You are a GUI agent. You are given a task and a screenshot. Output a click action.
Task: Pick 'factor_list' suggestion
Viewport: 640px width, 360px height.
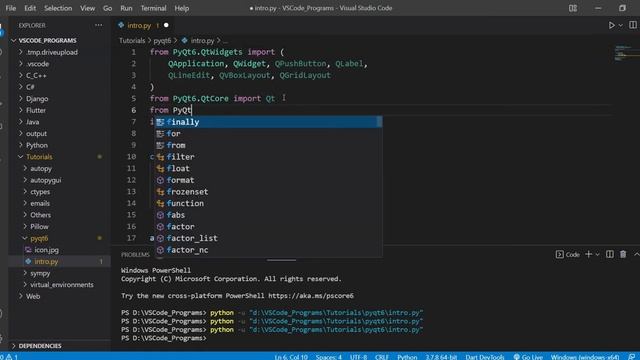pyautogui.click(x=269, y=238)
